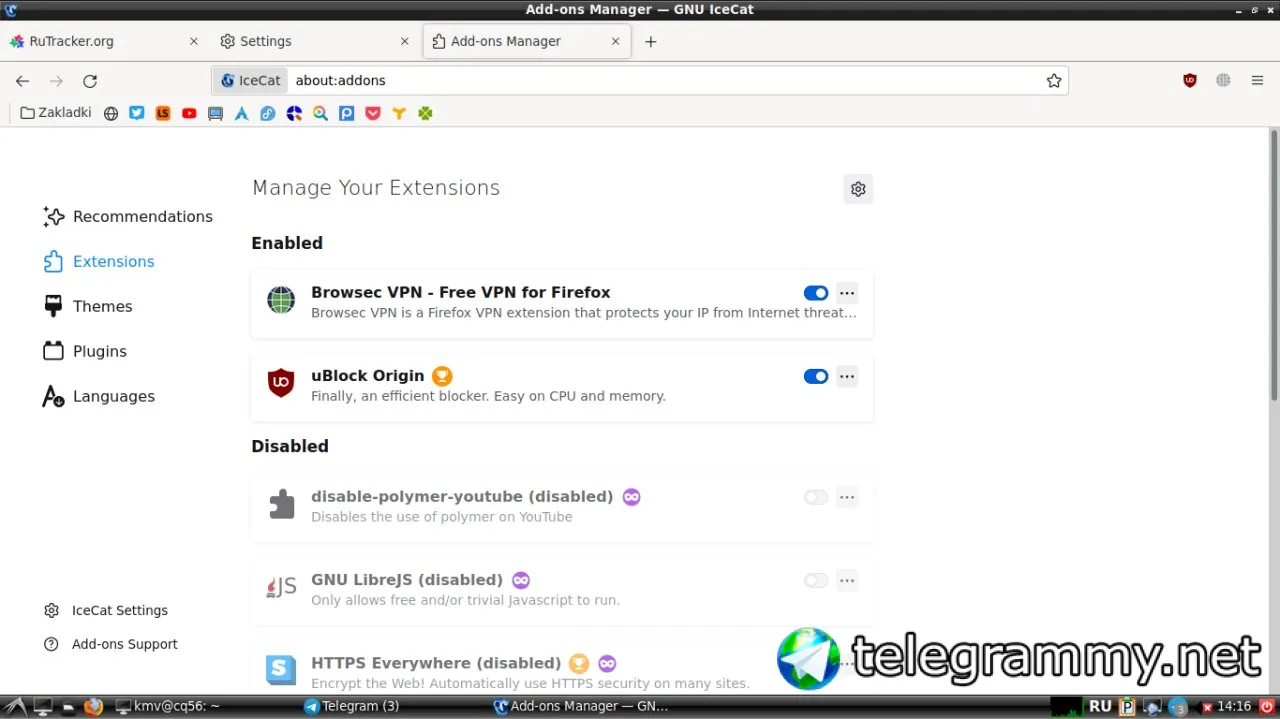This screenshot has height=719, width=1280.
Task: Open the green clover bookmark icon
Action: tap(425, 113)
